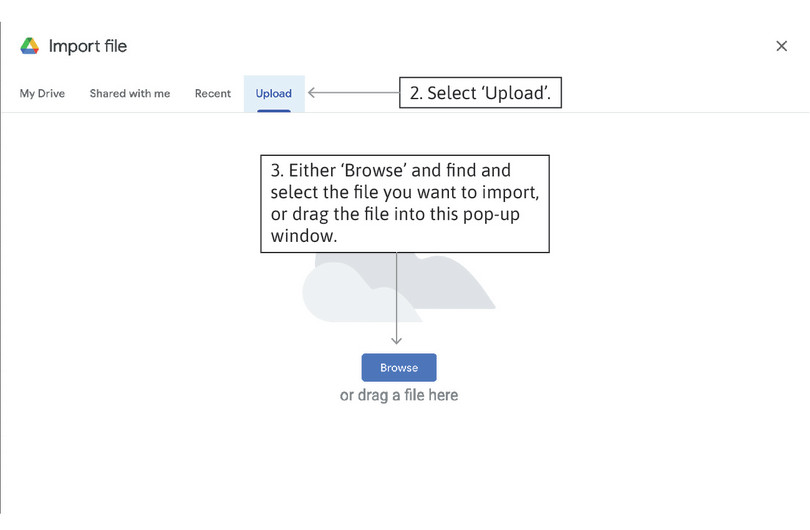Click the blue Browse button
Image resolution: width=810 pixels, height=530 pixels.
(x=399, y=367)
